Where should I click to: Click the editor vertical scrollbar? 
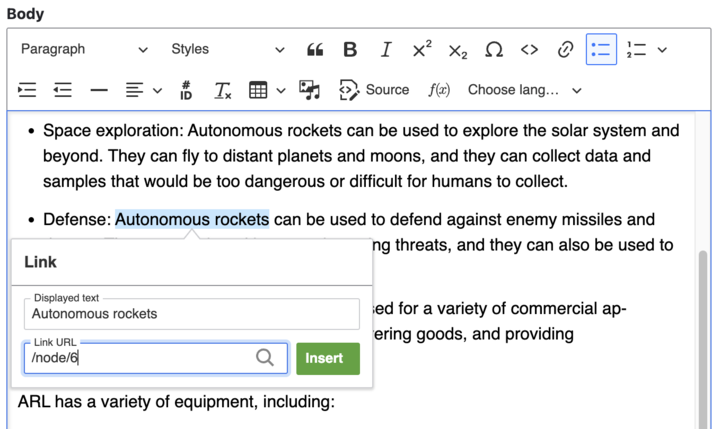pyautogui.click(x=703, y=340)
